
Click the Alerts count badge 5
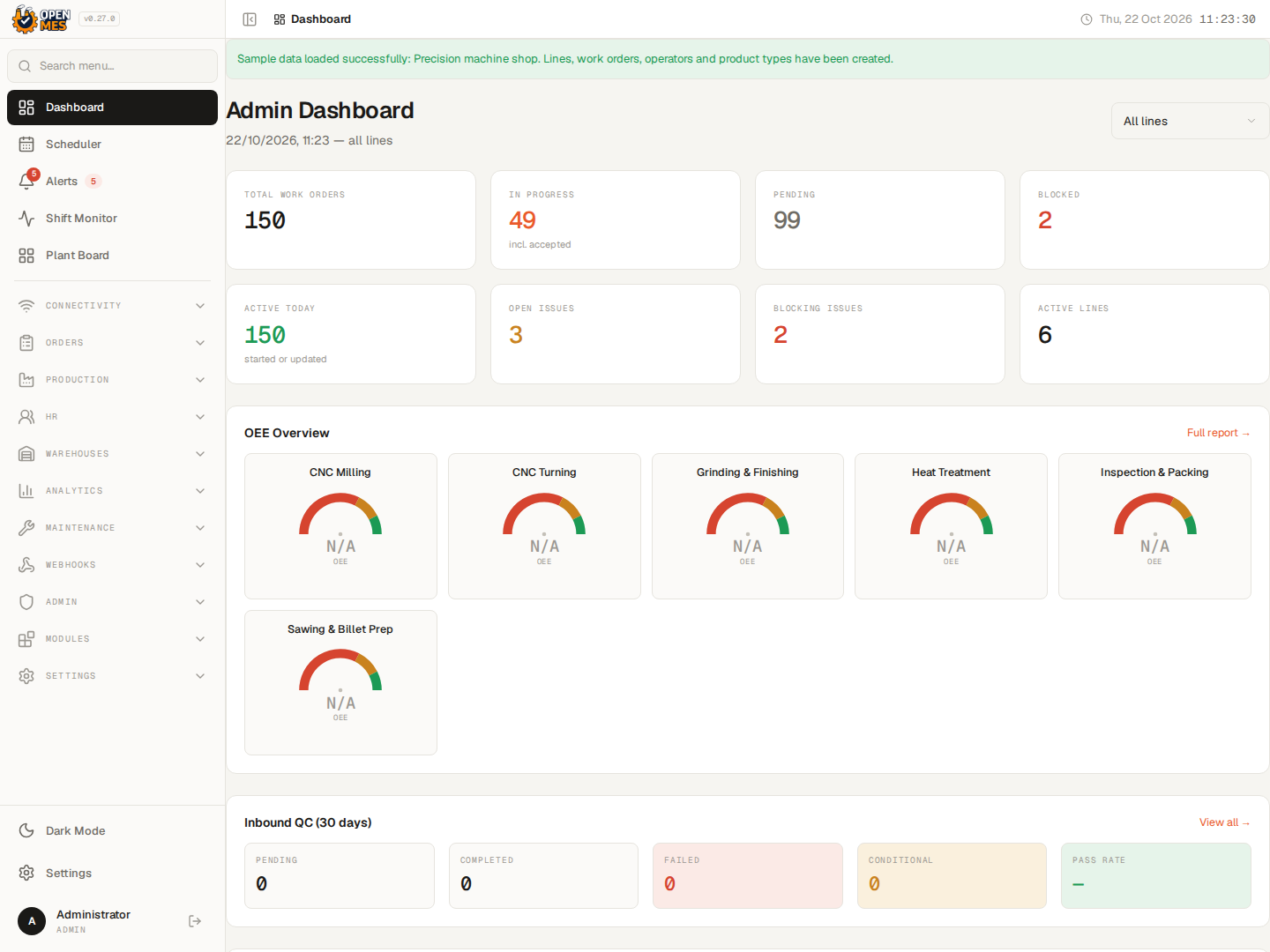coord(93,181)
